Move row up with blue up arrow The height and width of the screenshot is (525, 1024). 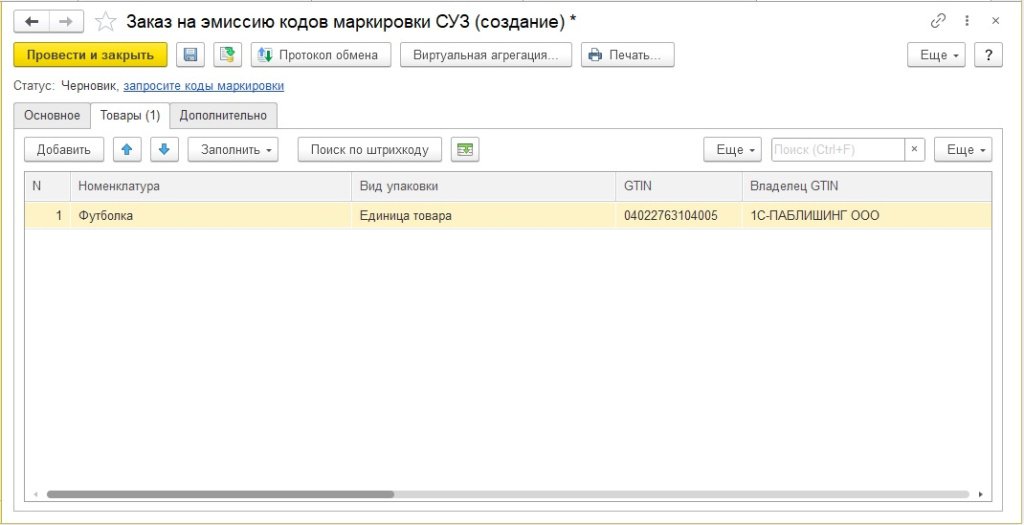pos(127,150)
